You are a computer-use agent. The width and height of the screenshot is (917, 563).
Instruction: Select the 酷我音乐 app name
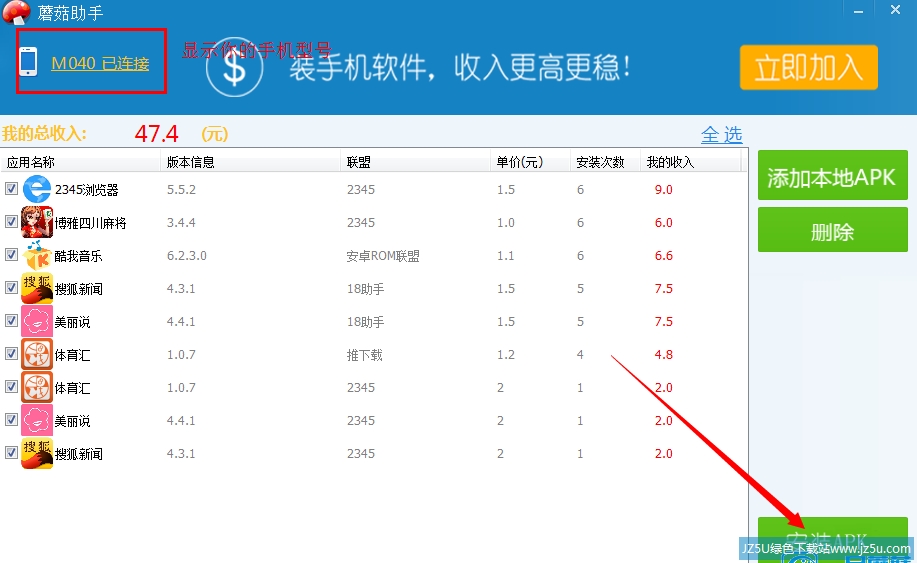tap(78, 255)
